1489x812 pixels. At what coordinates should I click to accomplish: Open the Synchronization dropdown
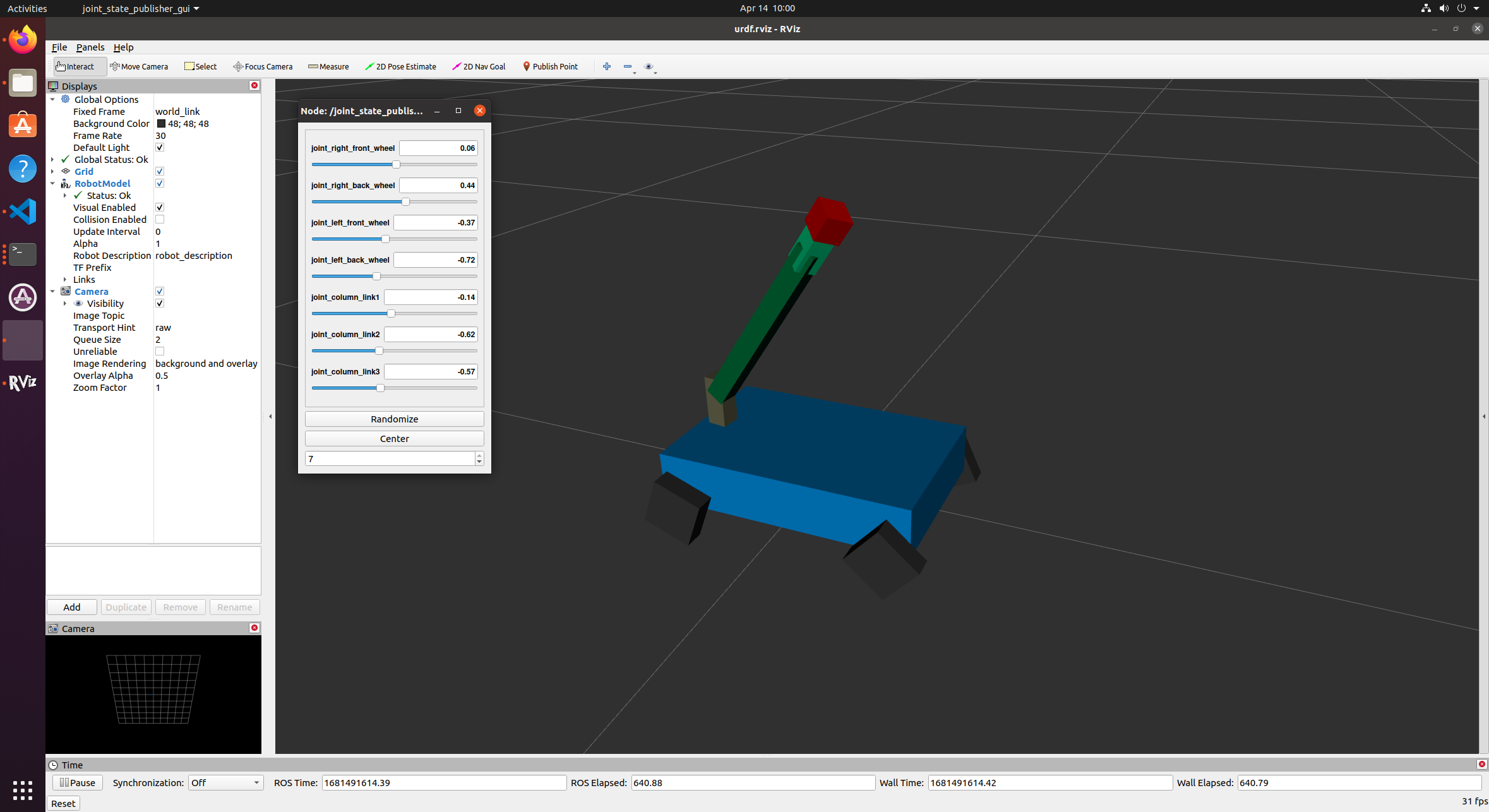pyautogui.click(x=225, y=782)
